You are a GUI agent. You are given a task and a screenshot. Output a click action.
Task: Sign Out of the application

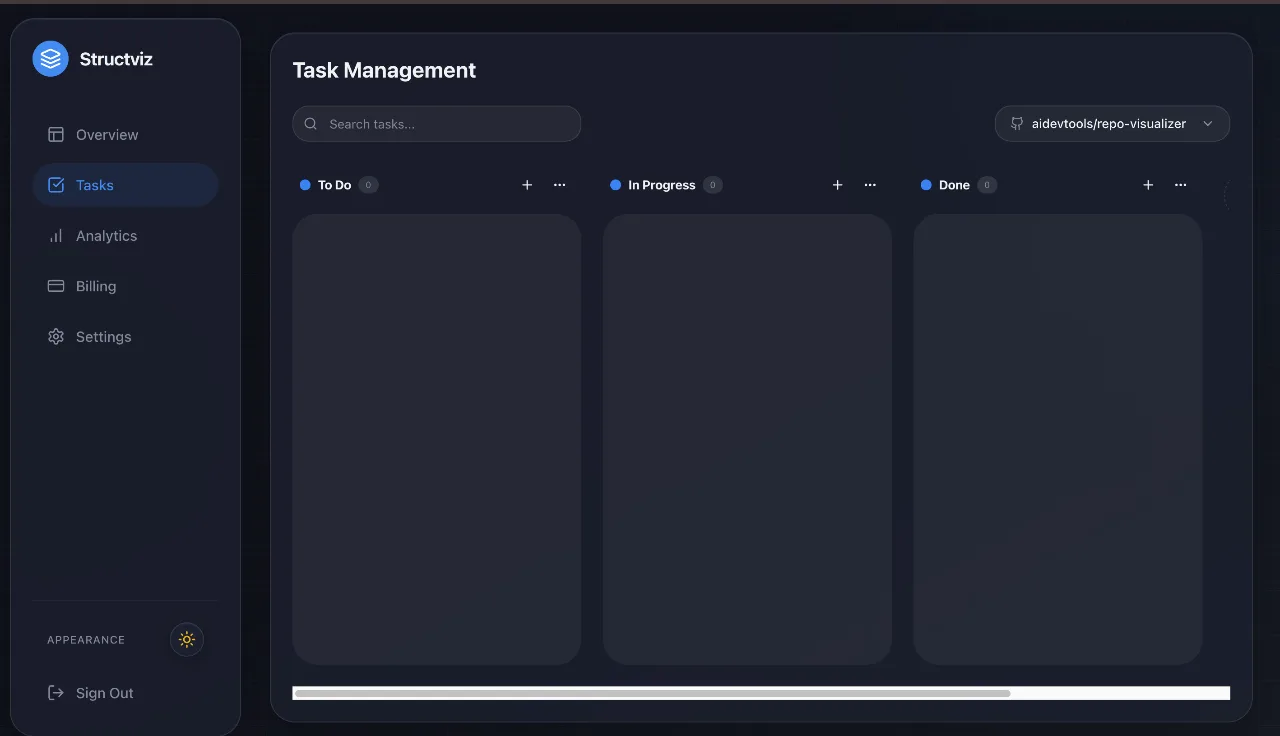[125, 693]
